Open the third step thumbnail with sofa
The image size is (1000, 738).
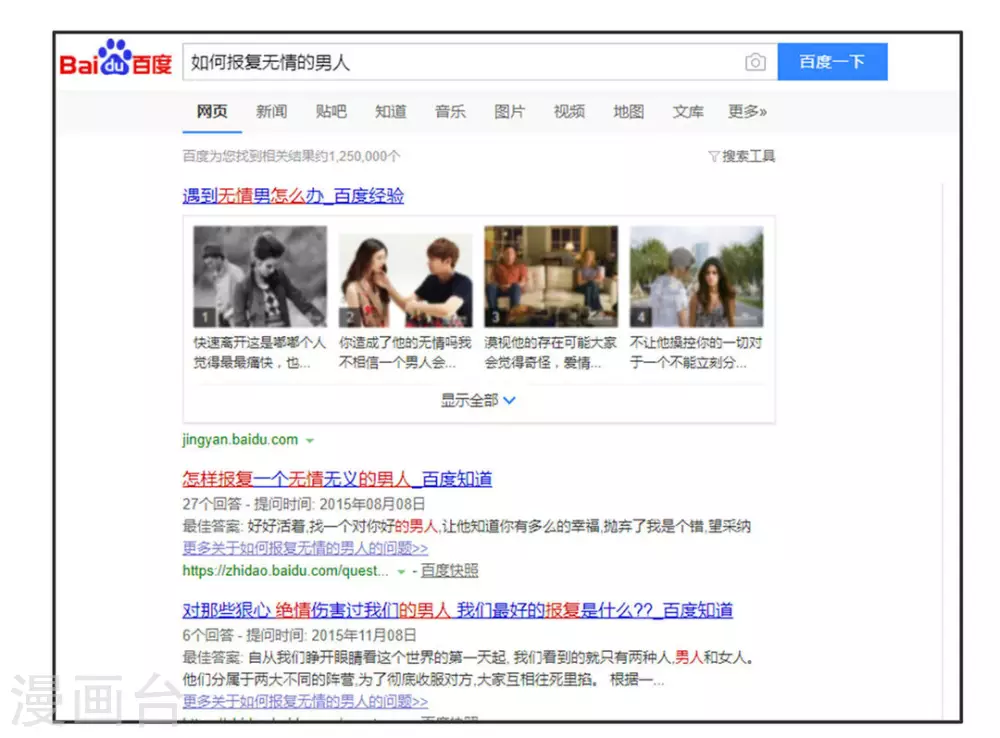pos(551,277)
